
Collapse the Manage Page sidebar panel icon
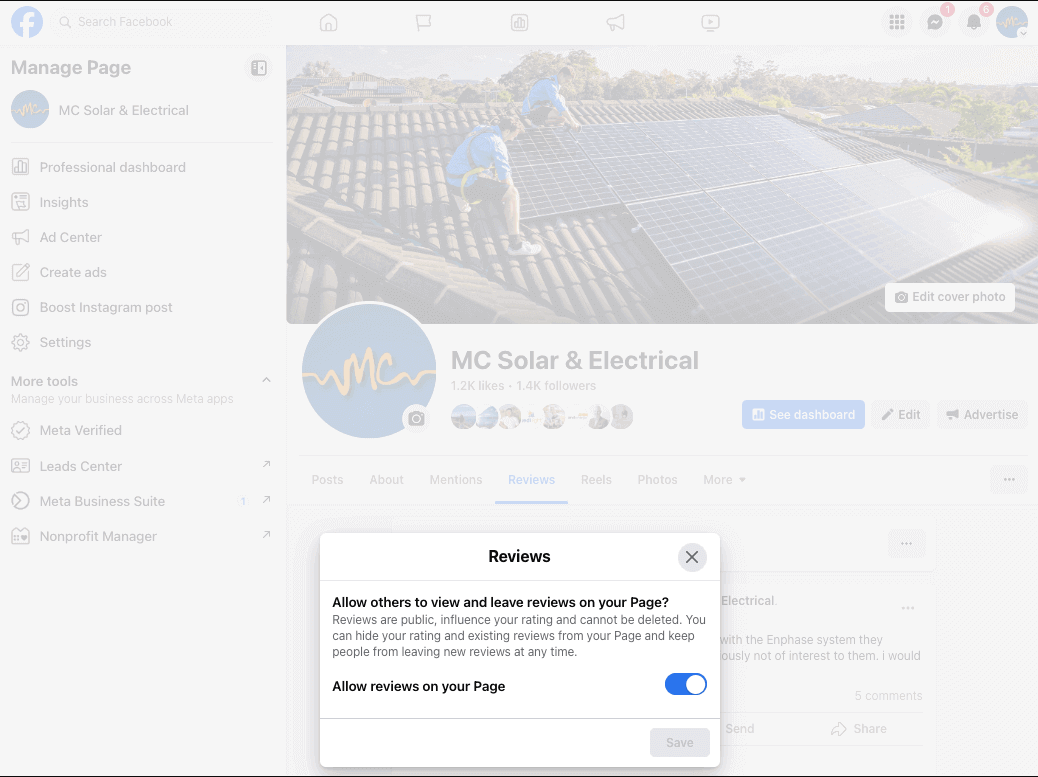pos(259,68)
